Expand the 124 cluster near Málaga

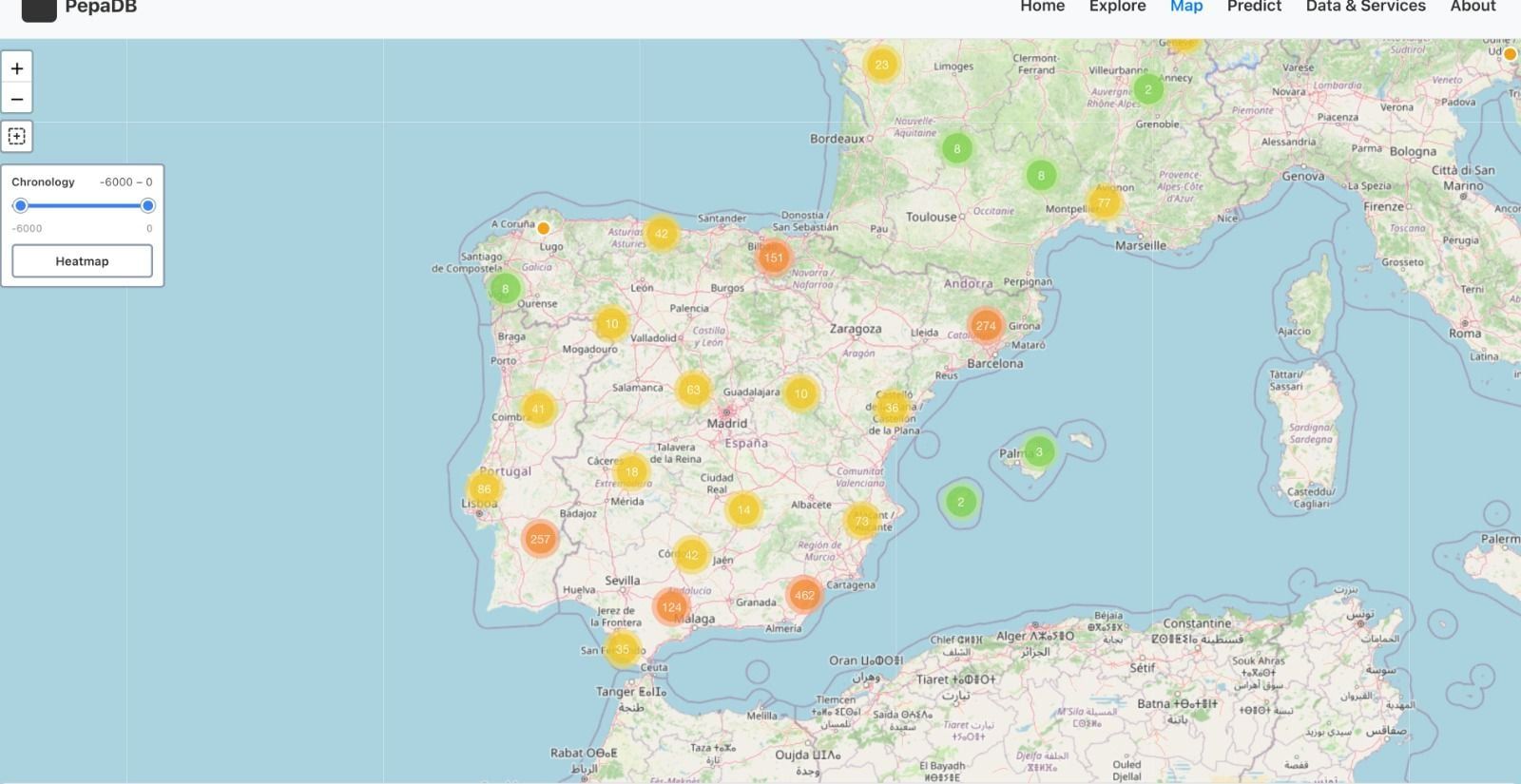672,607
